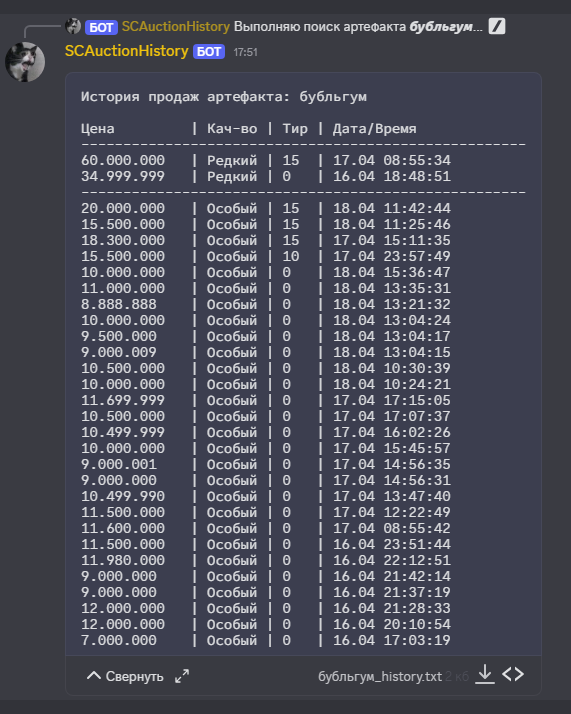Click the 'Цена' column header
The image size is (571, 714).
click(97, 129)
